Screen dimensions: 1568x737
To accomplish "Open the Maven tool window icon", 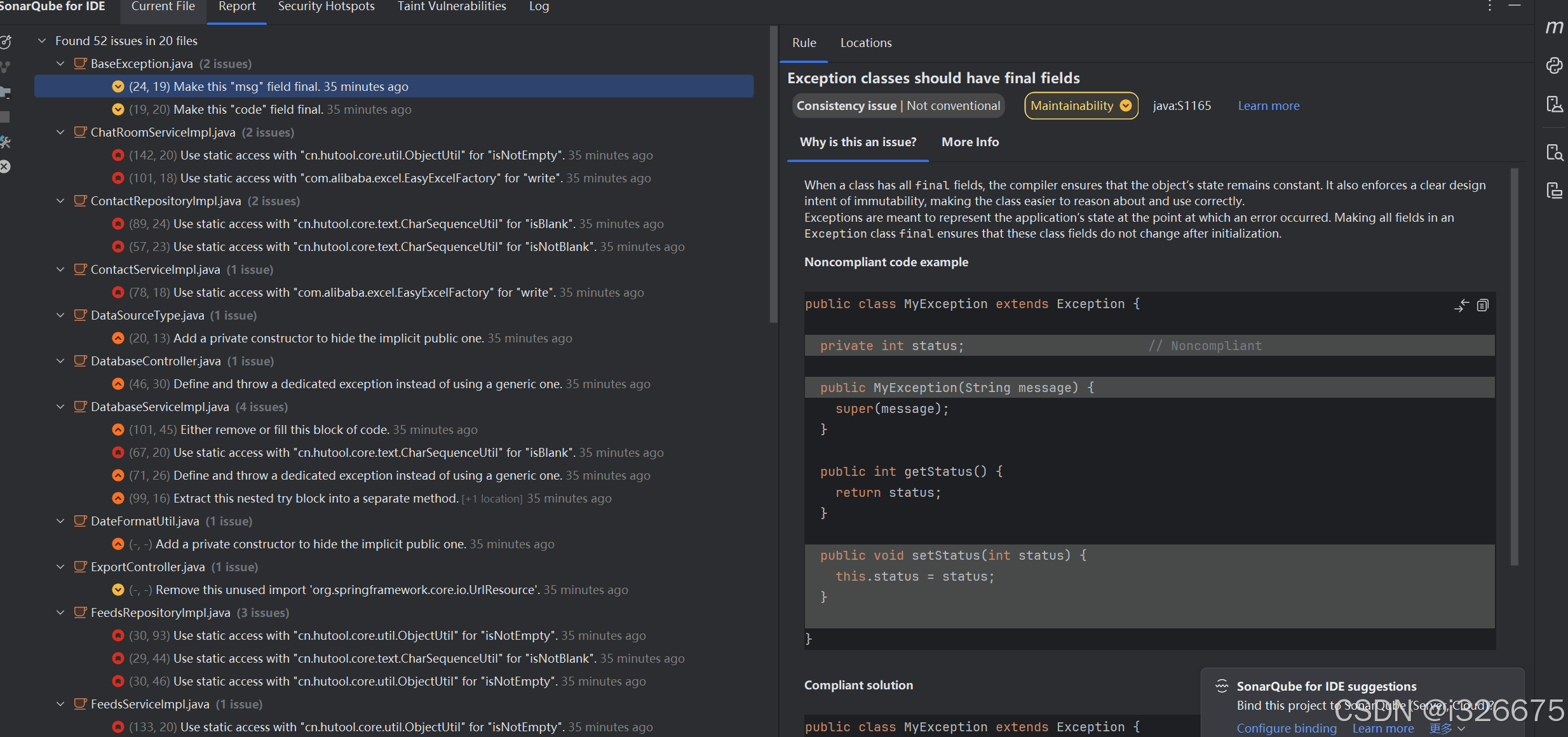I will click(1554, 27).
